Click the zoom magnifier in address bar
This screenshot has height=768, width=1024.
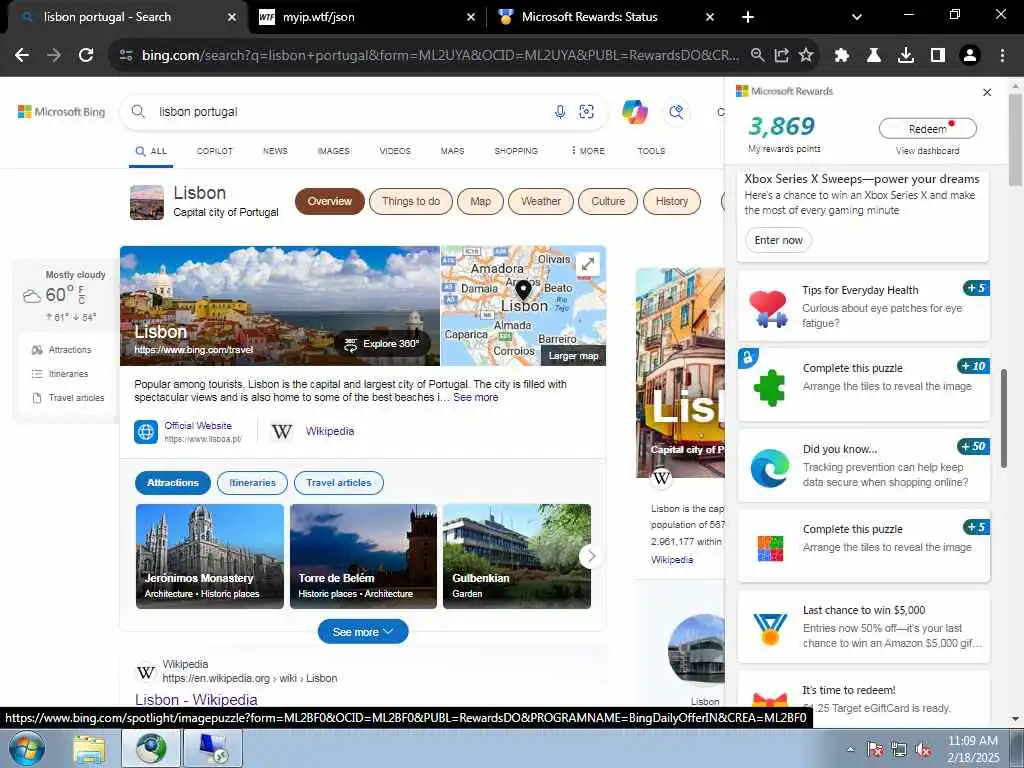tap(757, 56)
